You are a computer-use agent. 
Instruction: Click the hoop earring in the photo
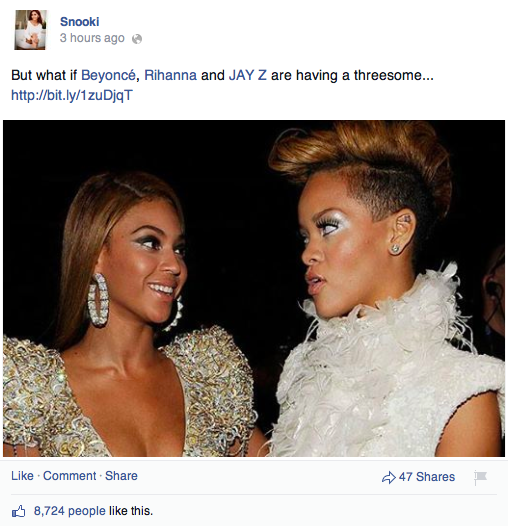[98, 300]
